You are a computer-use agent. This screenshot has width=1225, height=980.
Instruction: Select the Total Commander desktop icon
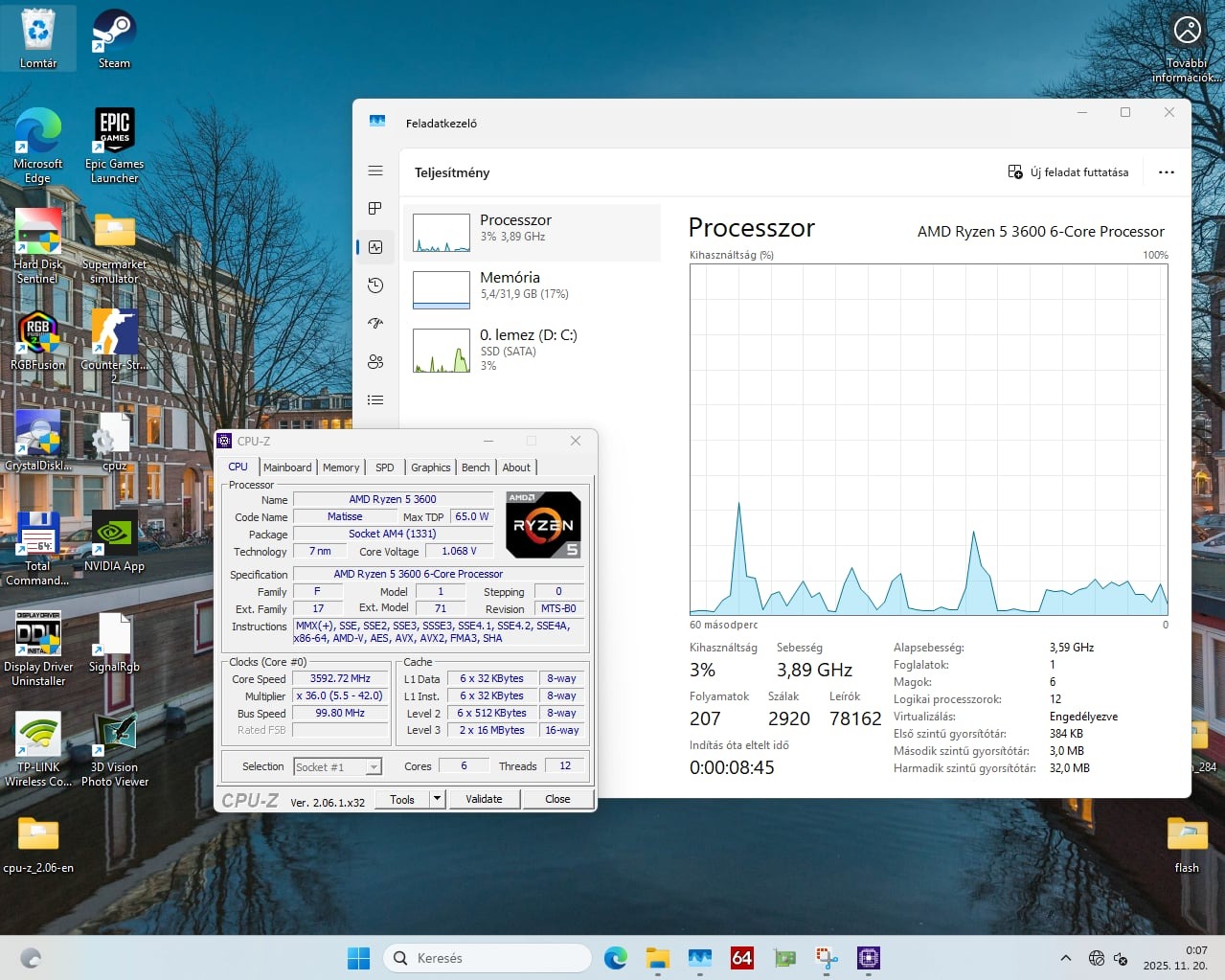38,548
